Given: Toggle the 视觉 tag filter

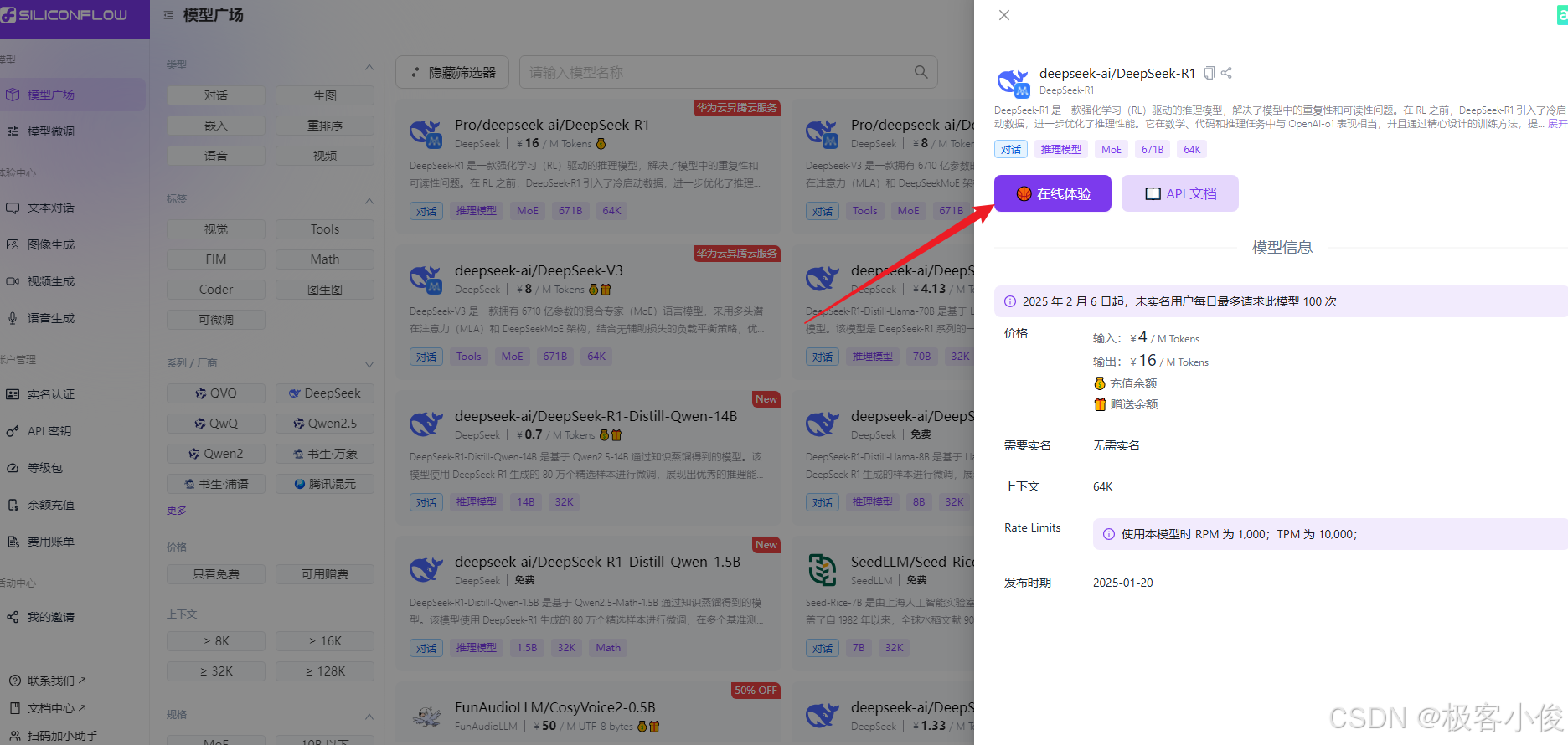Looking at the screenshot, I should coord(216,229).
